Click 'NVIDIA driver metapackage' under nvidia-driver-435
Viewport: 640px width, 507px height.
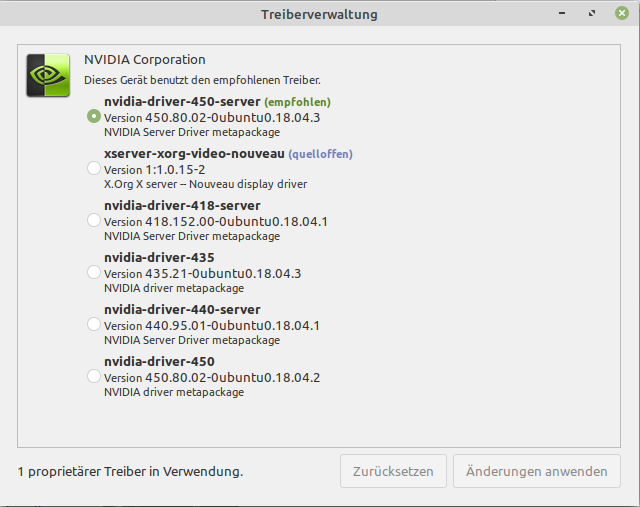[x=174, y=288]
